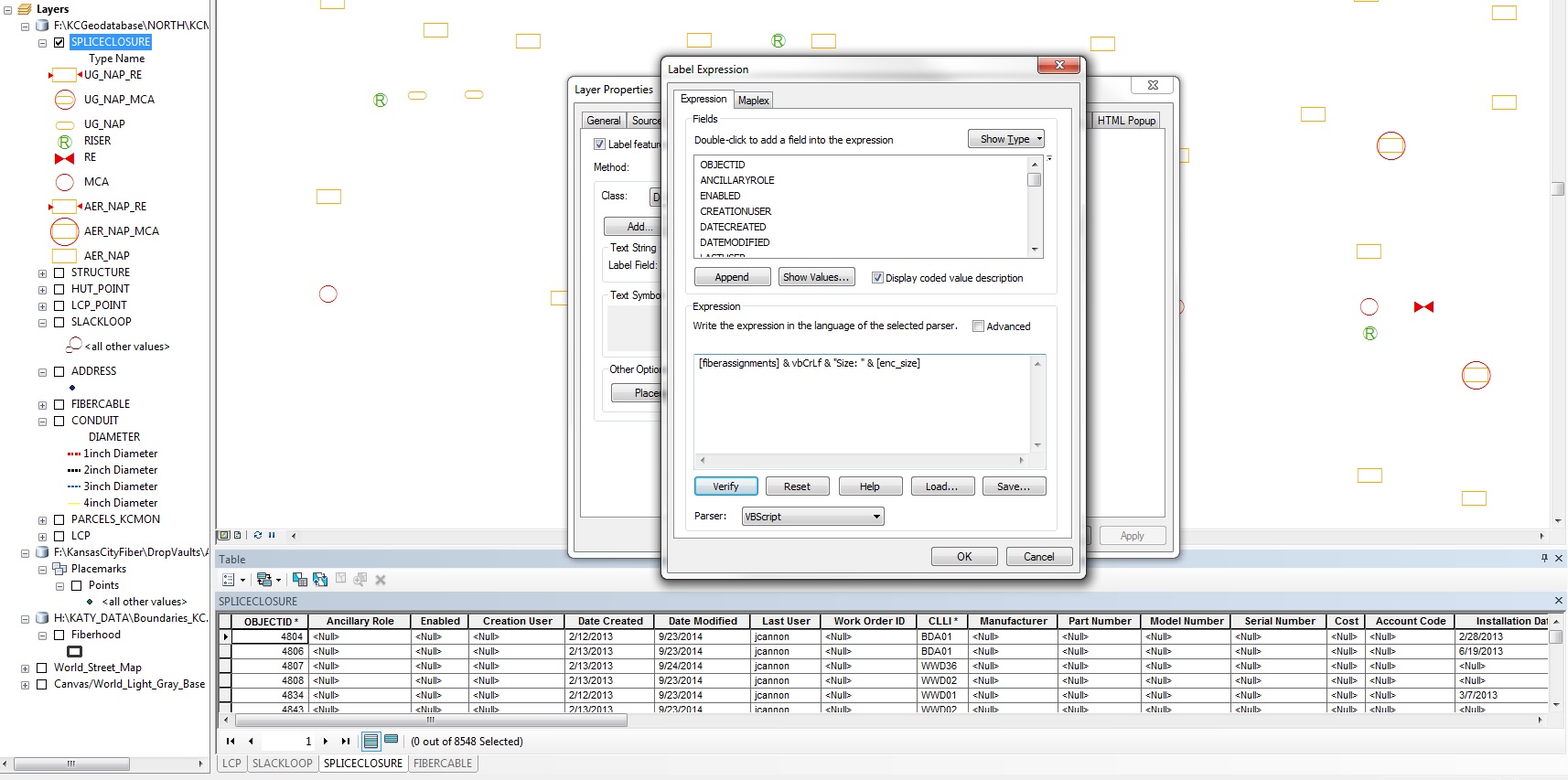The height and width of the screenshot is (780, 1568).
Task: Click the Zoom To Selected icon in the Table toolbar
Action: [360, 580]
